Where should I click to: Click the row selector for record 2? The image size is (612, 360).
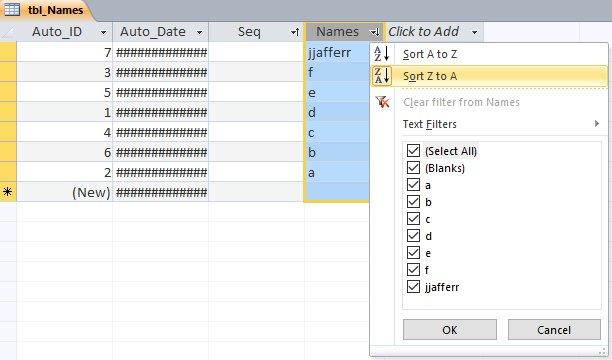8,172
